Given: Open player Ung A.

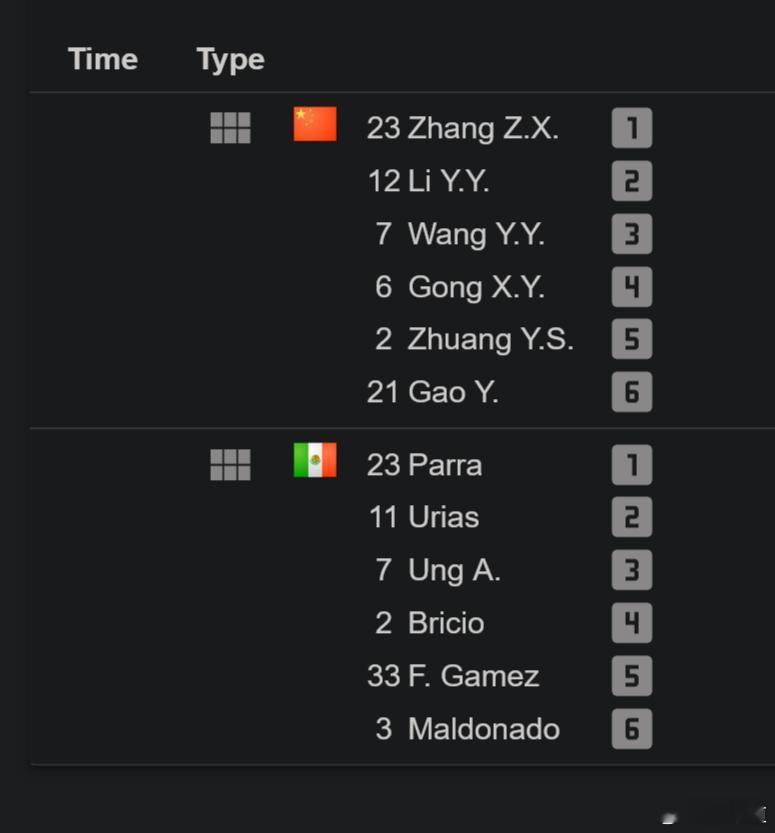Looking at the screenshot, I should pos(438,571).
